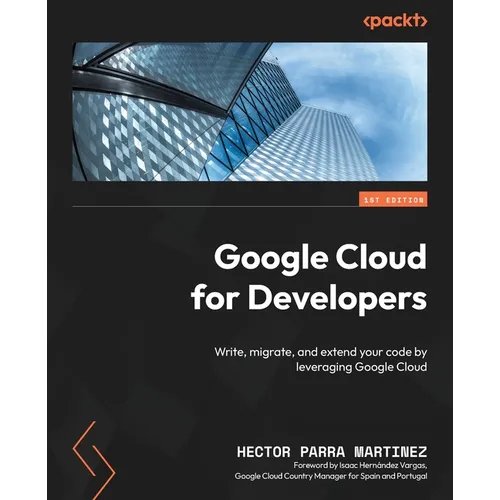Click the author name "HECTOR PARRA MARTINEZ"
The height and width of the screenshot is (500, 500).
point(332,452)
